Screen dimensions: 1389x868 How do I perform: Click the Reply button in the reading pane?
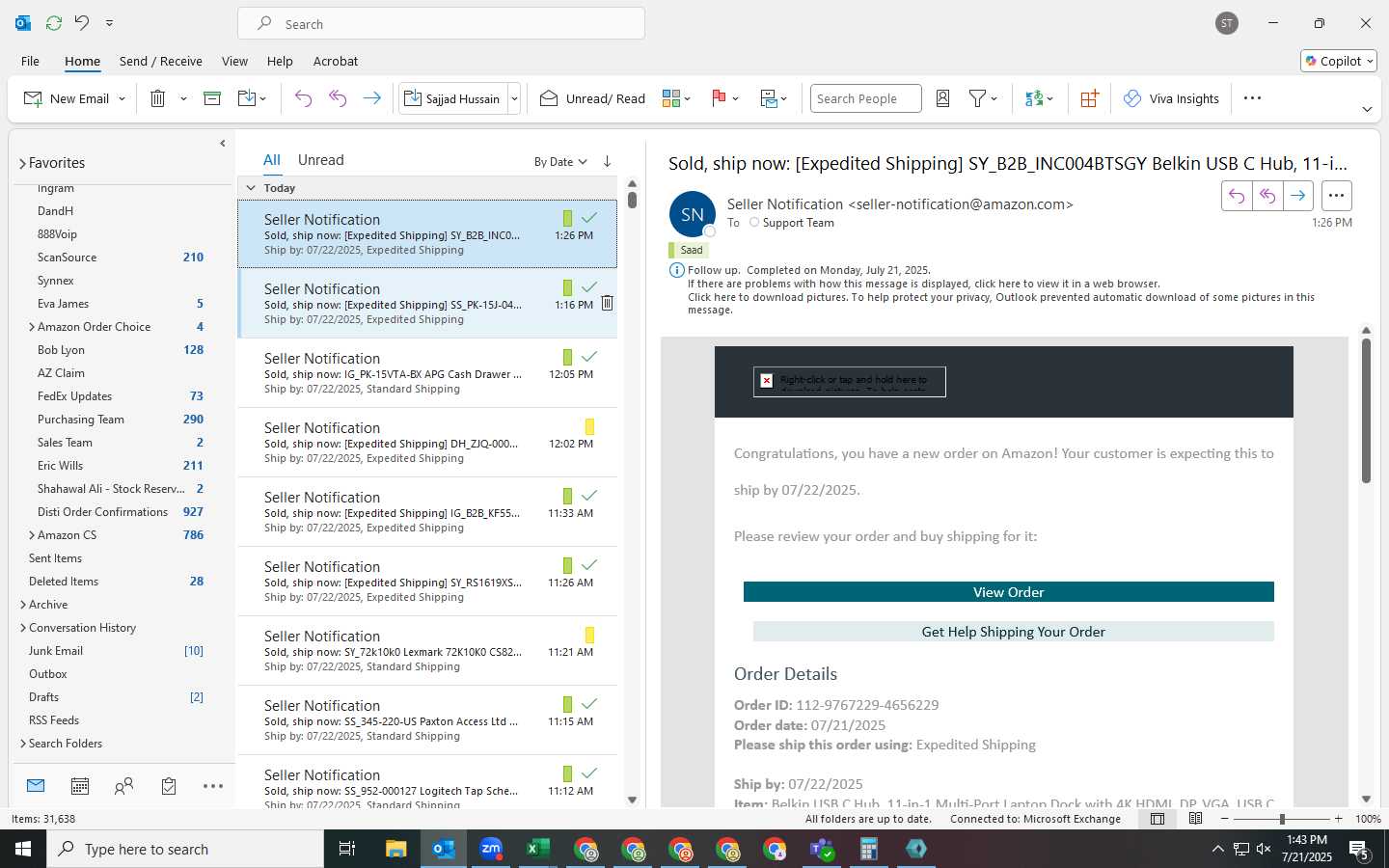(x=1237, y=196)
